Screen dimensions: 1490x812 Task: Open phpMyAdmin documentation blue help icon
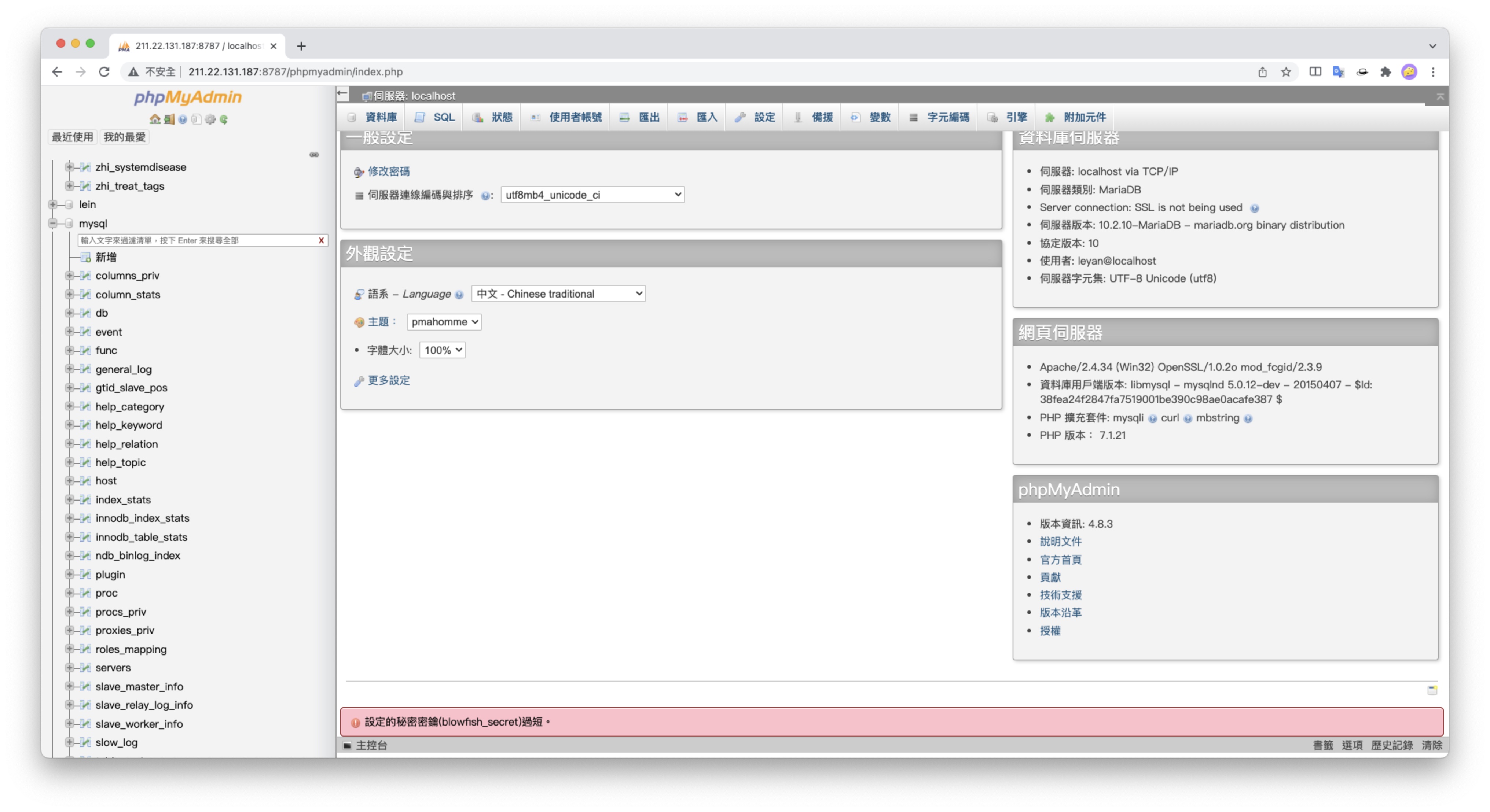[x=183, y=119]
